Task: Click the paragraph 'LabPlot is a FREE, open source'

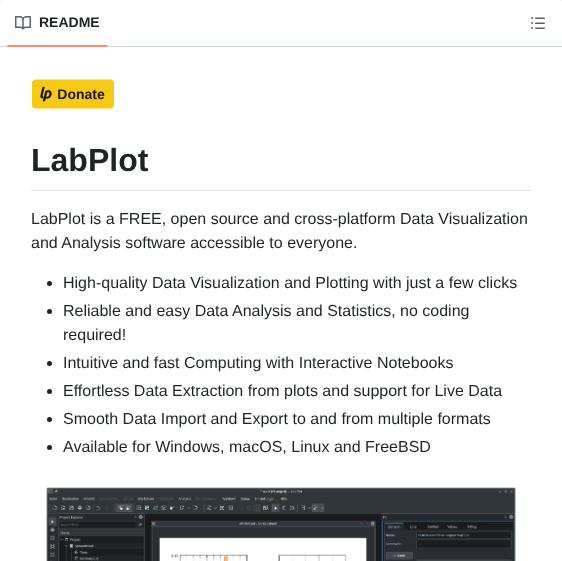Action: [280, 230]
